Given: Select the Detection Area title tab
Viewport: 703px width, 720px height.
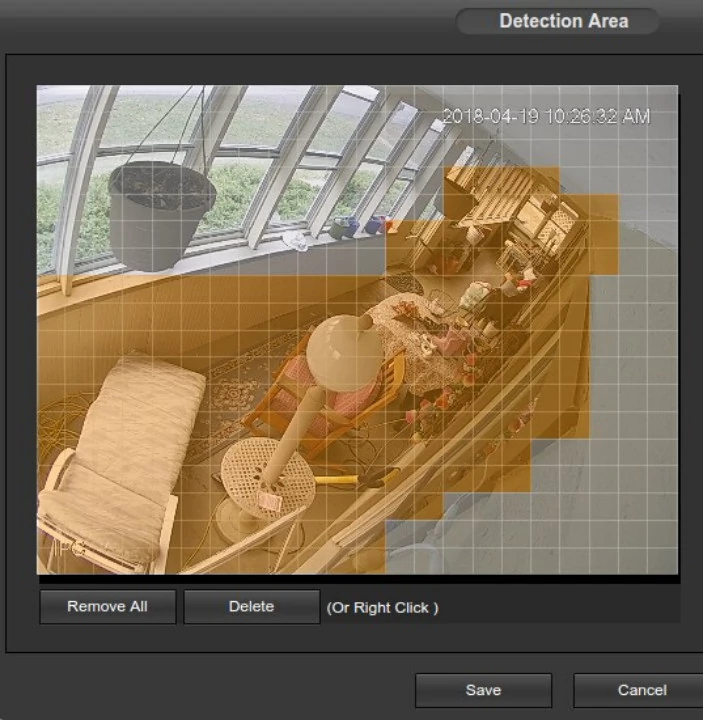Looking at the screenshot, I should [x=562, y=21].
